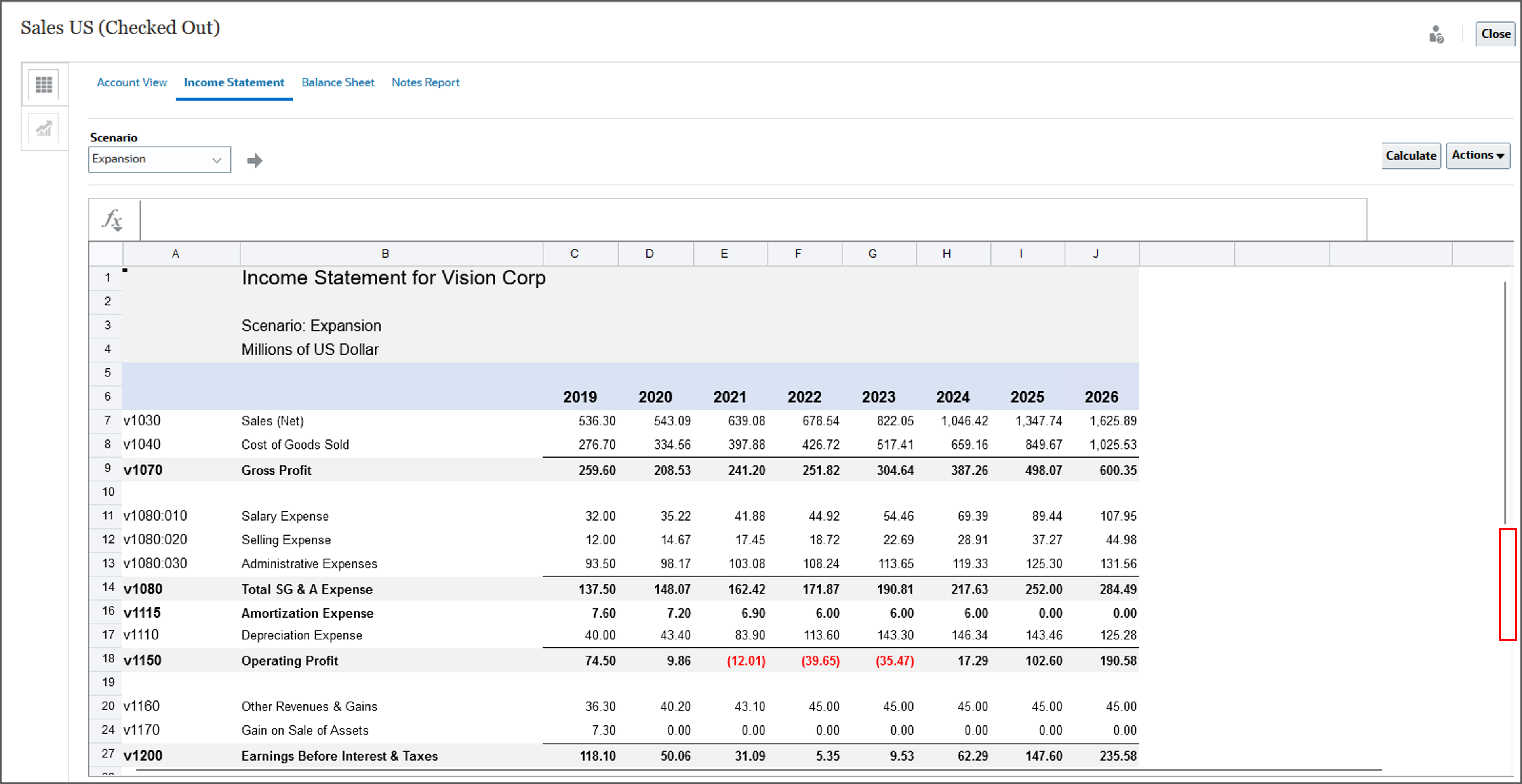Click the (39.65) value for 2022
Image resolution: width=1522 pixels, height=784 pixels.
[820, 660]
